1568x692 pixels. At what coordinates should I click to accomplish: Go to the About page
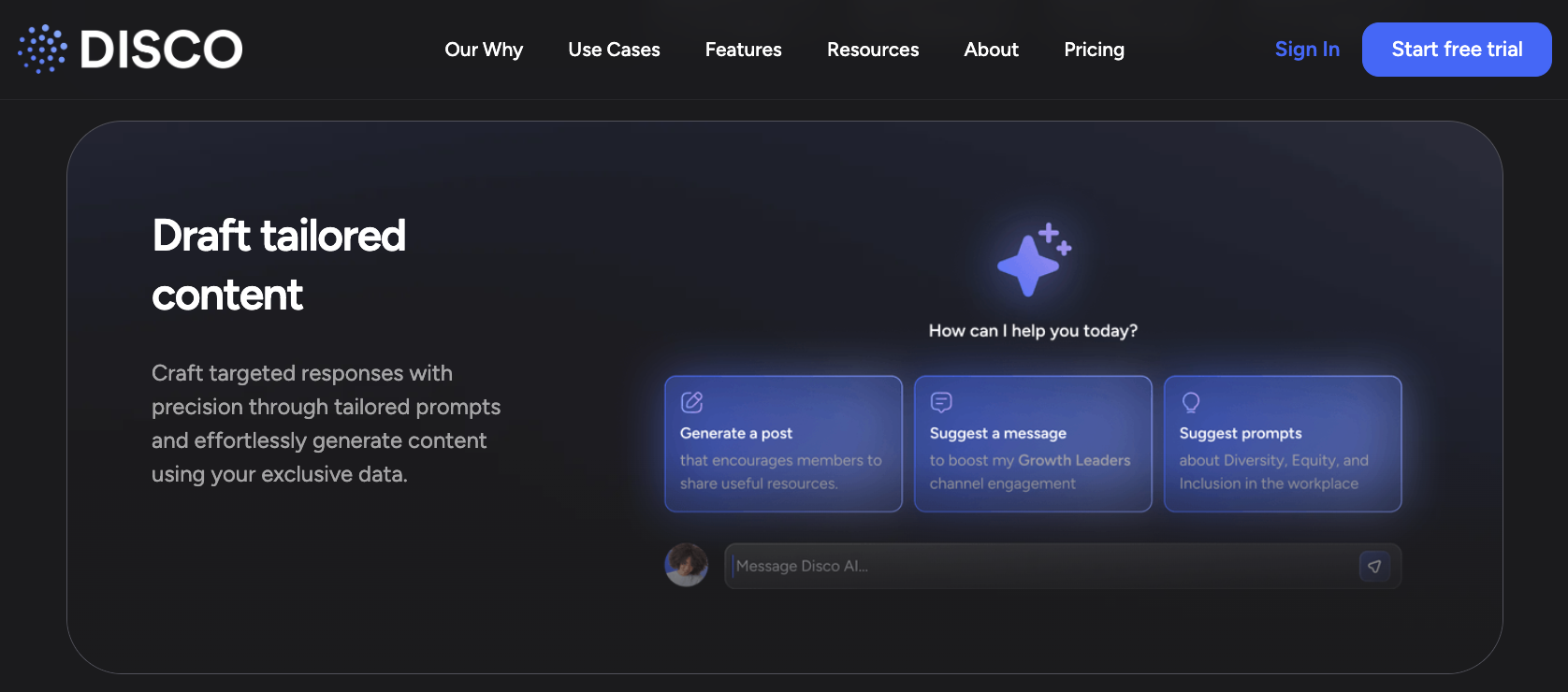pos(991,50)
